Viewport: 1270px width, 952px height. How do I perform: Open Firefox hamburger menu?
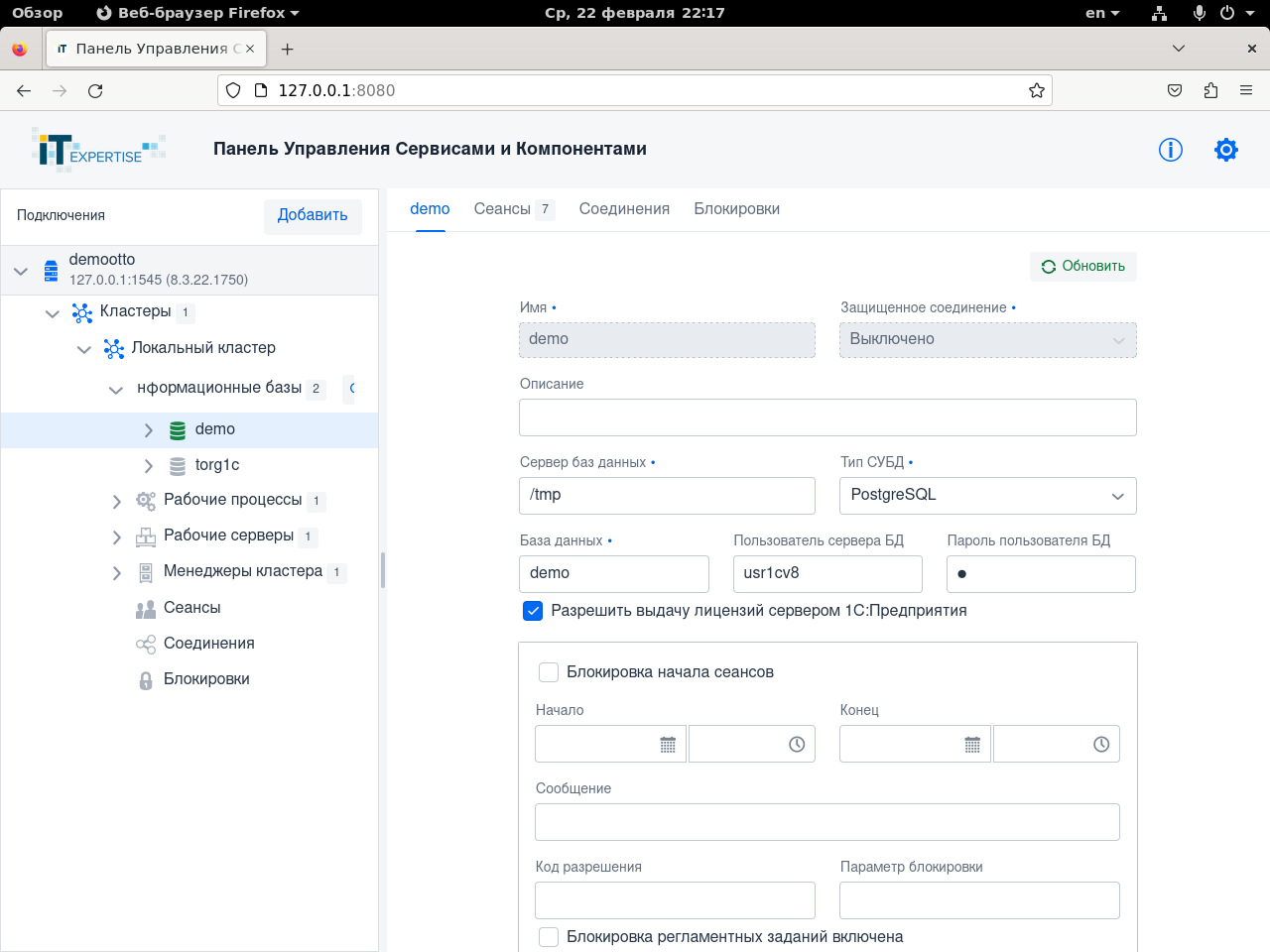(x=1246, y=90)
